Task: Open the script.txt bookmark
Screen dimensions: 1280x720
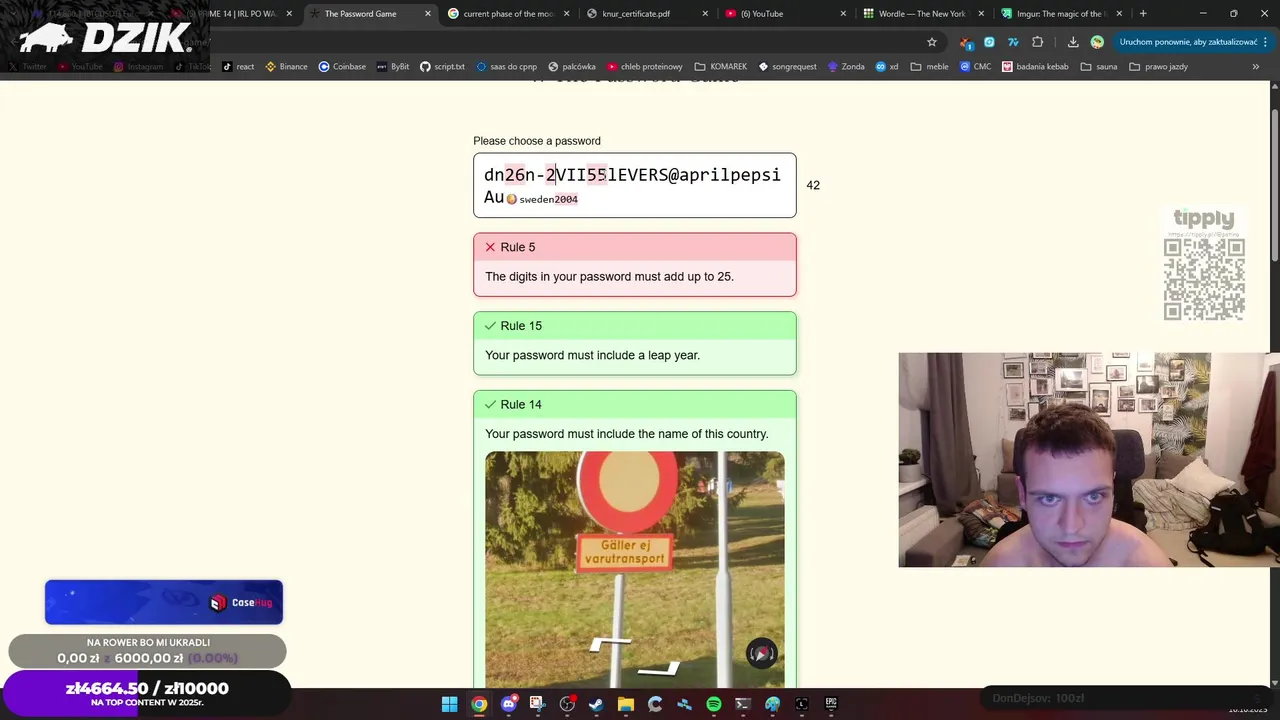Action: [x=442, y=66]
